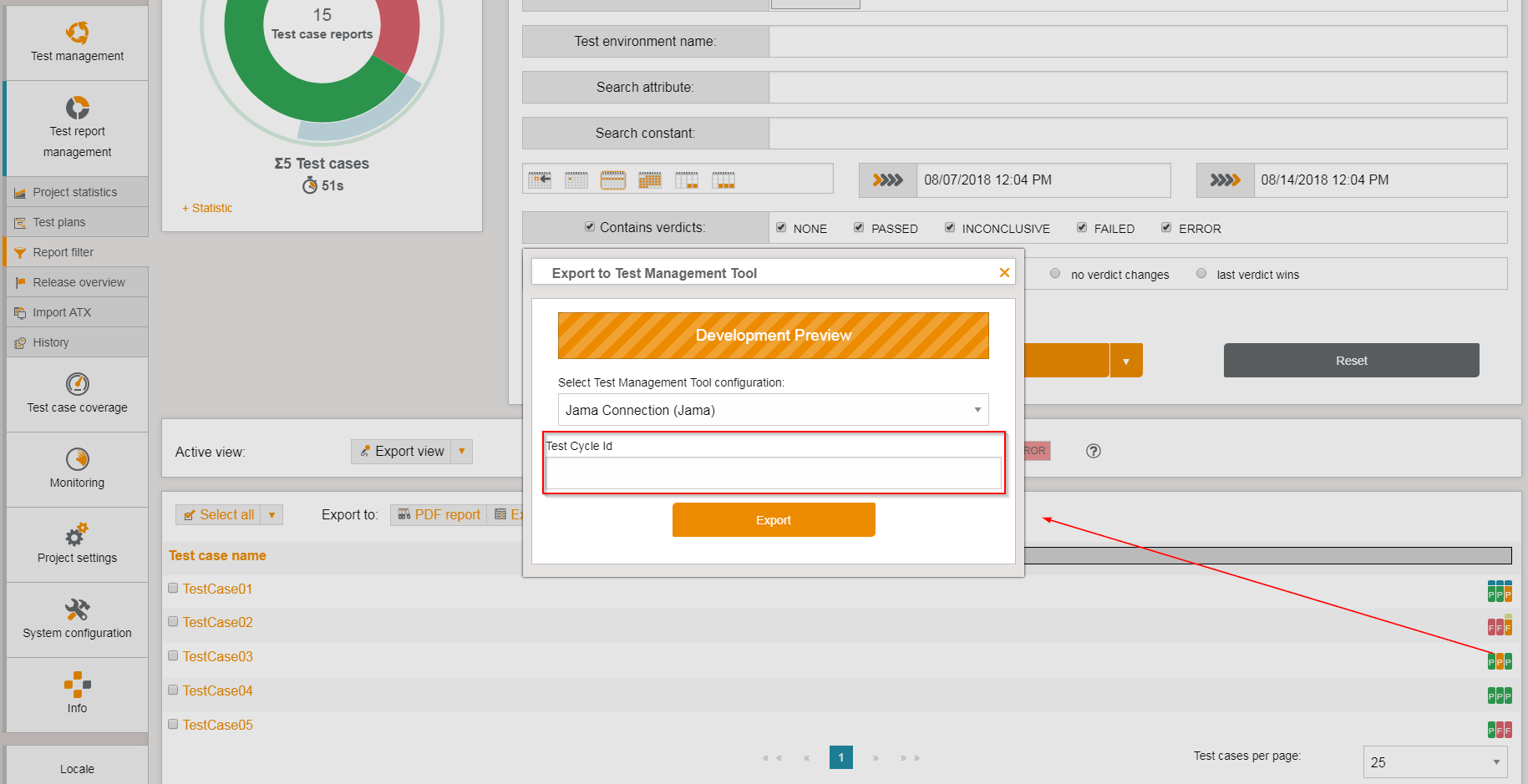Toggle the FAILED verdict checkbox
Viewport: 1528px width, 784px height.
tap(1082, 228)
